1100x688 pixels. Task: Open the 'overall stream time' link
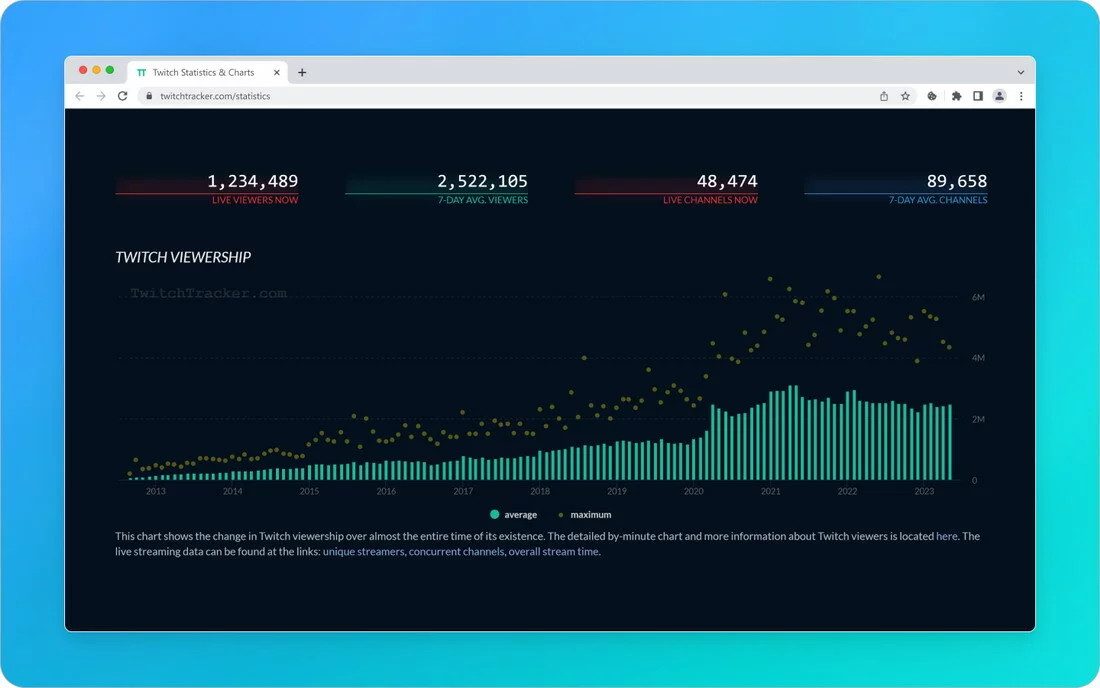tap(554, 551)
